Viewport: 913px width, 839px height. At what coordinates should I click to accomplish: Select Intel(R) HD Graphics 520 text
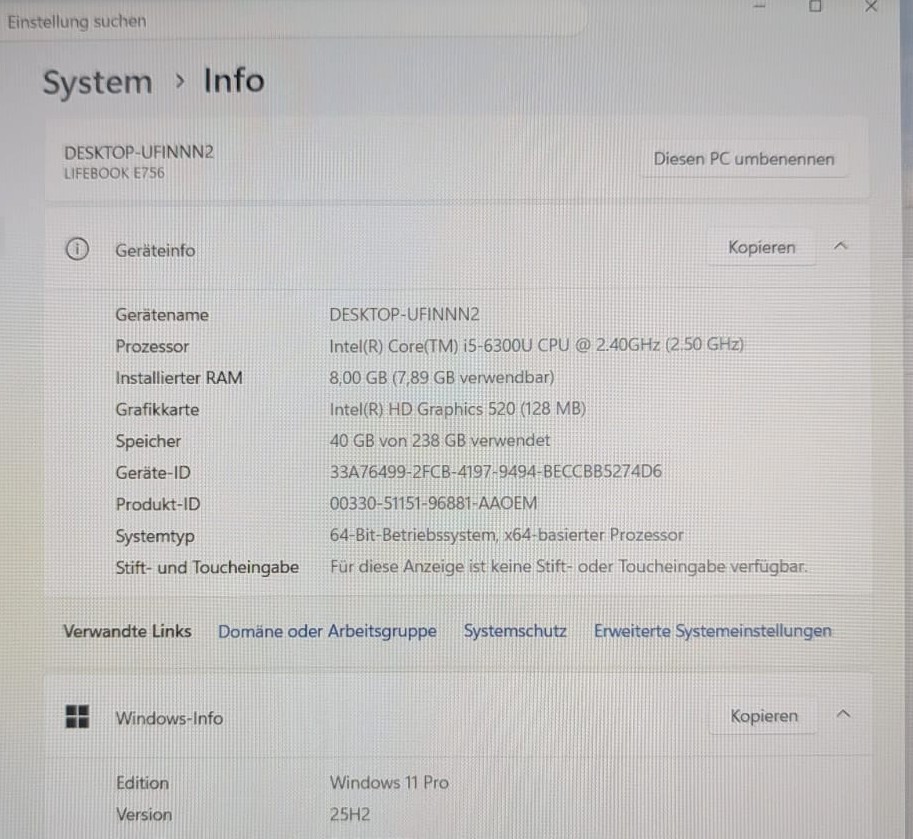tap(422, 409)
